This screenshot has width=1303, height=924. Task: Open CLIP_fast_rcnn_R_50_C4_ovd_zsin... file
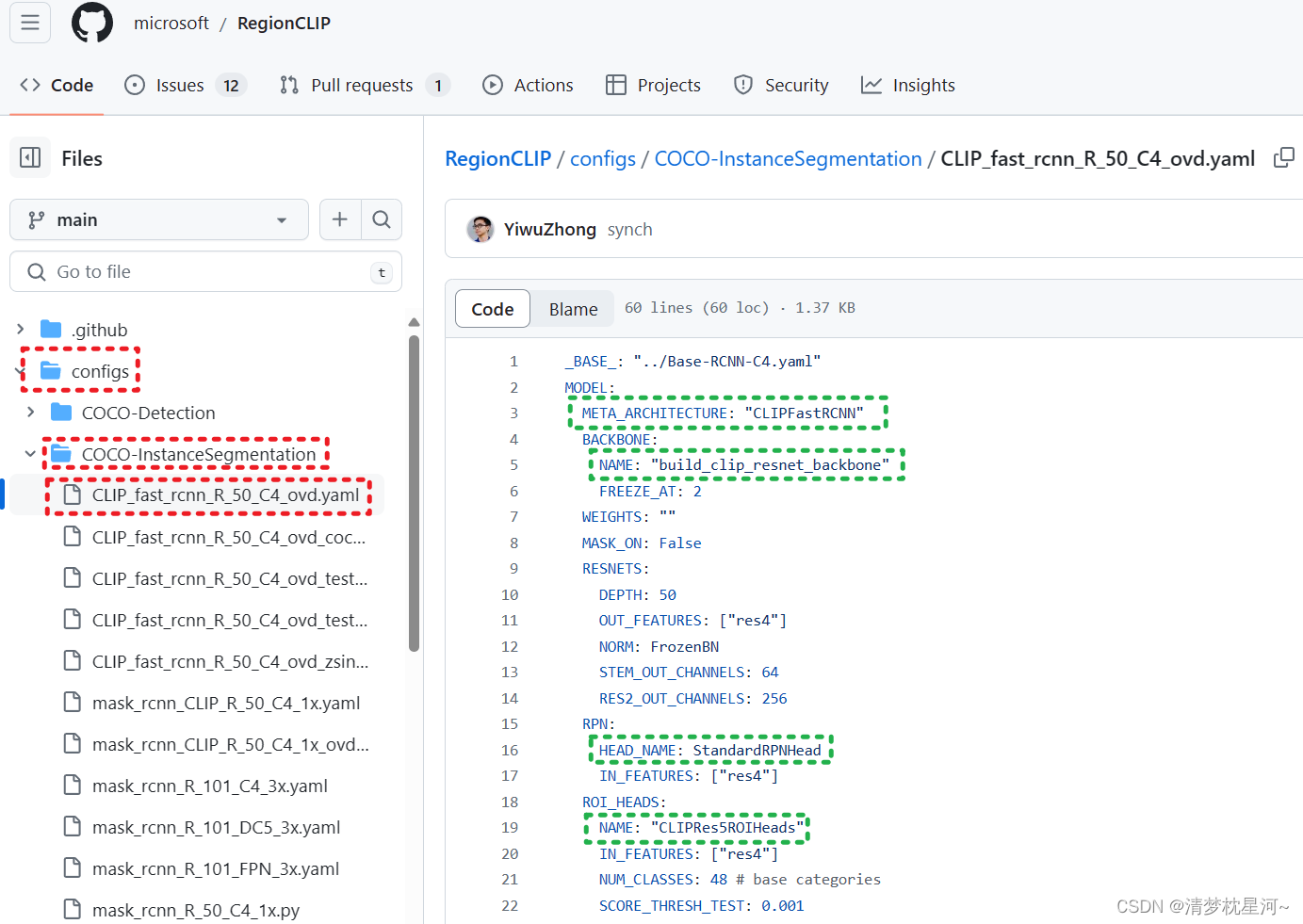231,661
